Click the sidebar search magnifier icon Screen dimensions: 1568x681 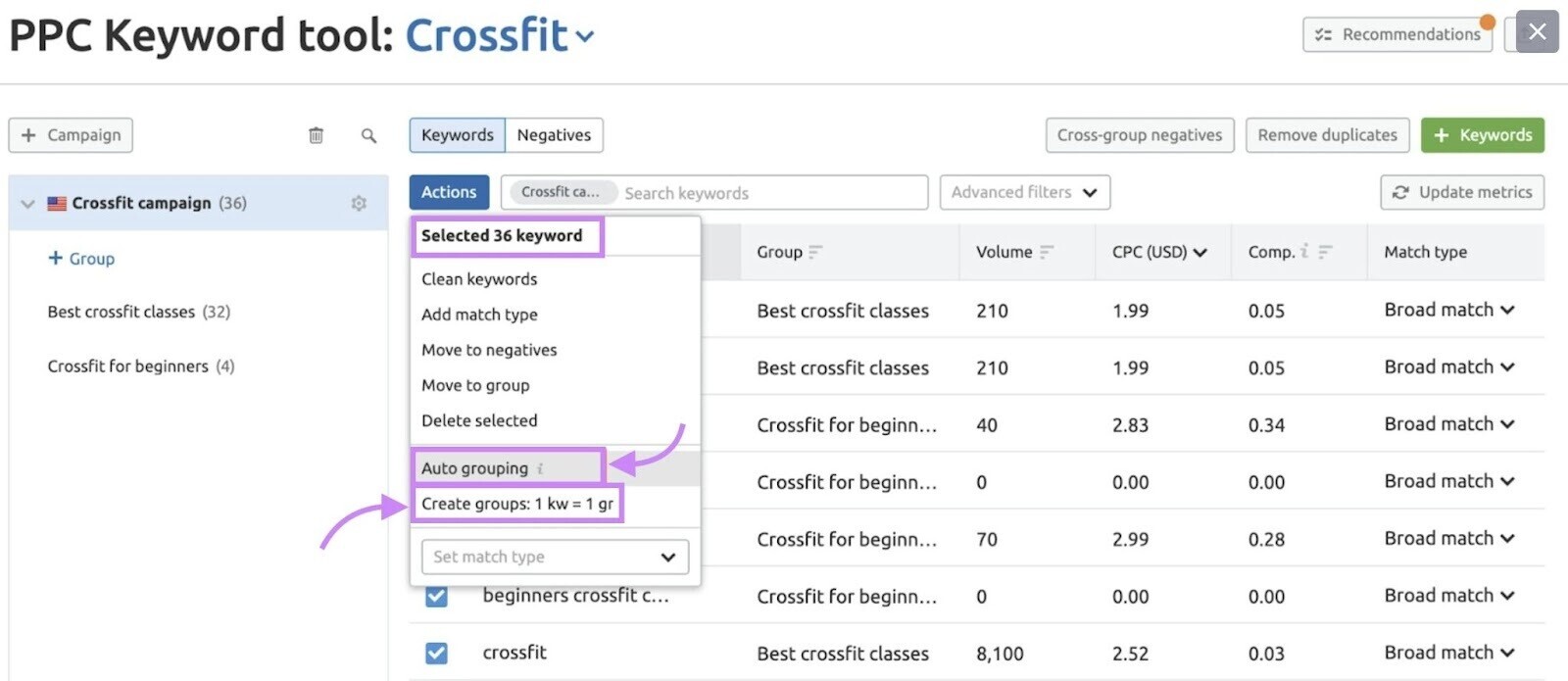click(368, 135)
